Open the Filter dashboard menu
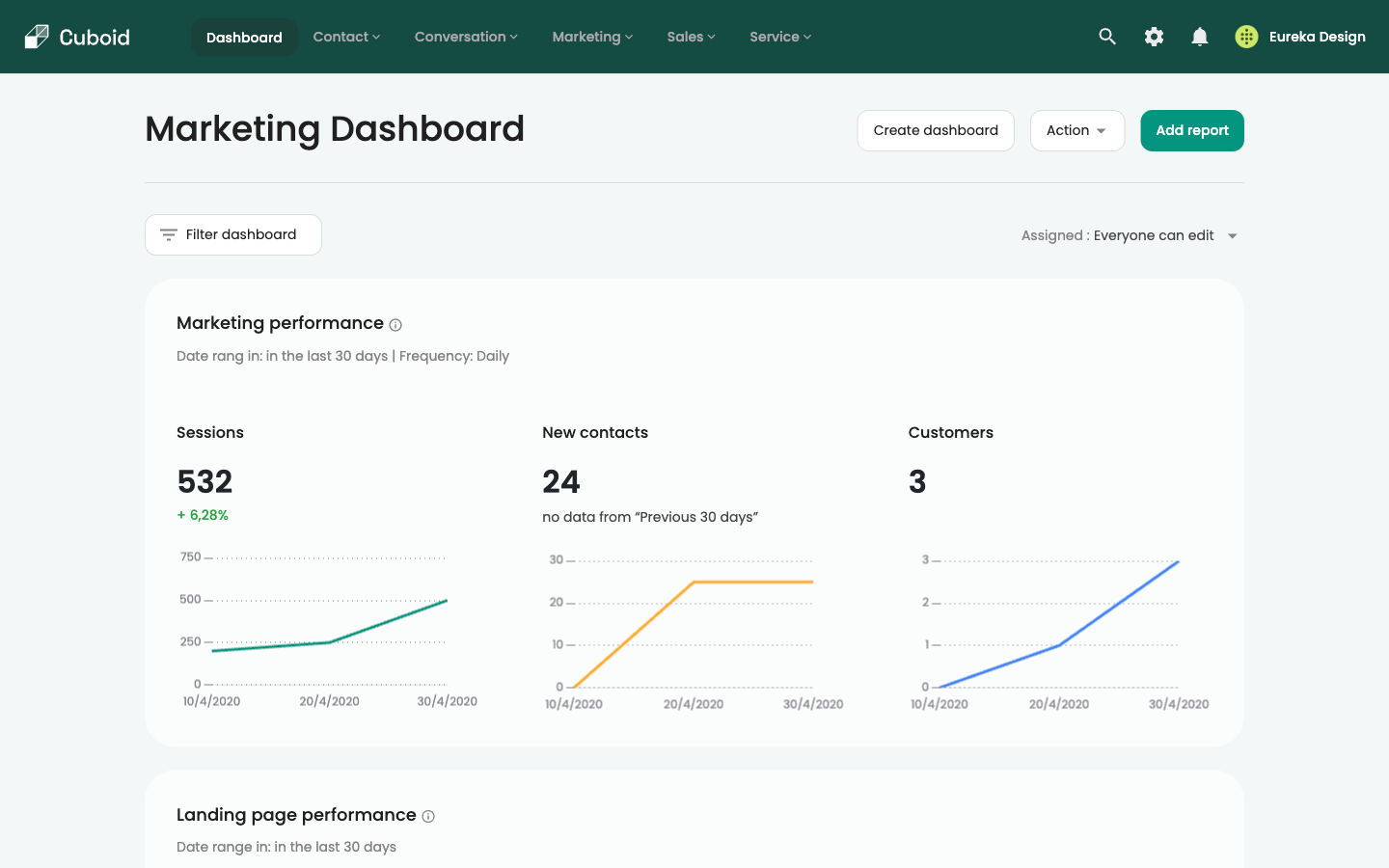Image resolution: width=1389 pixels, height=868 pixels. click(x=232, y=233)
